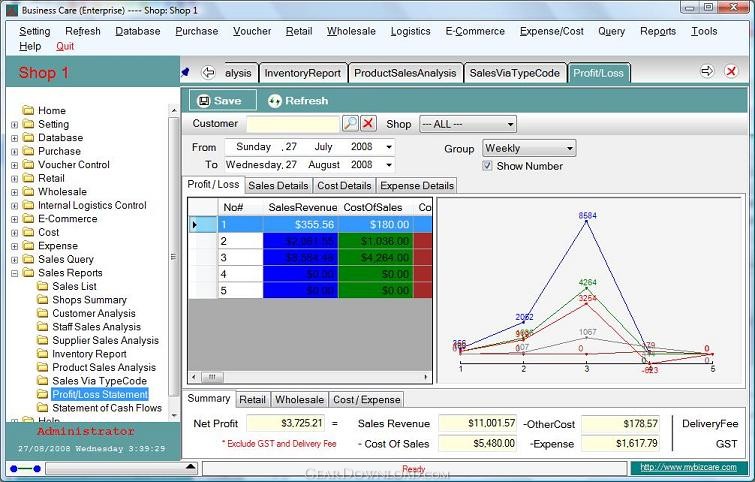Open the Voucher menu

pyautogui.click(x=252, y=31)
